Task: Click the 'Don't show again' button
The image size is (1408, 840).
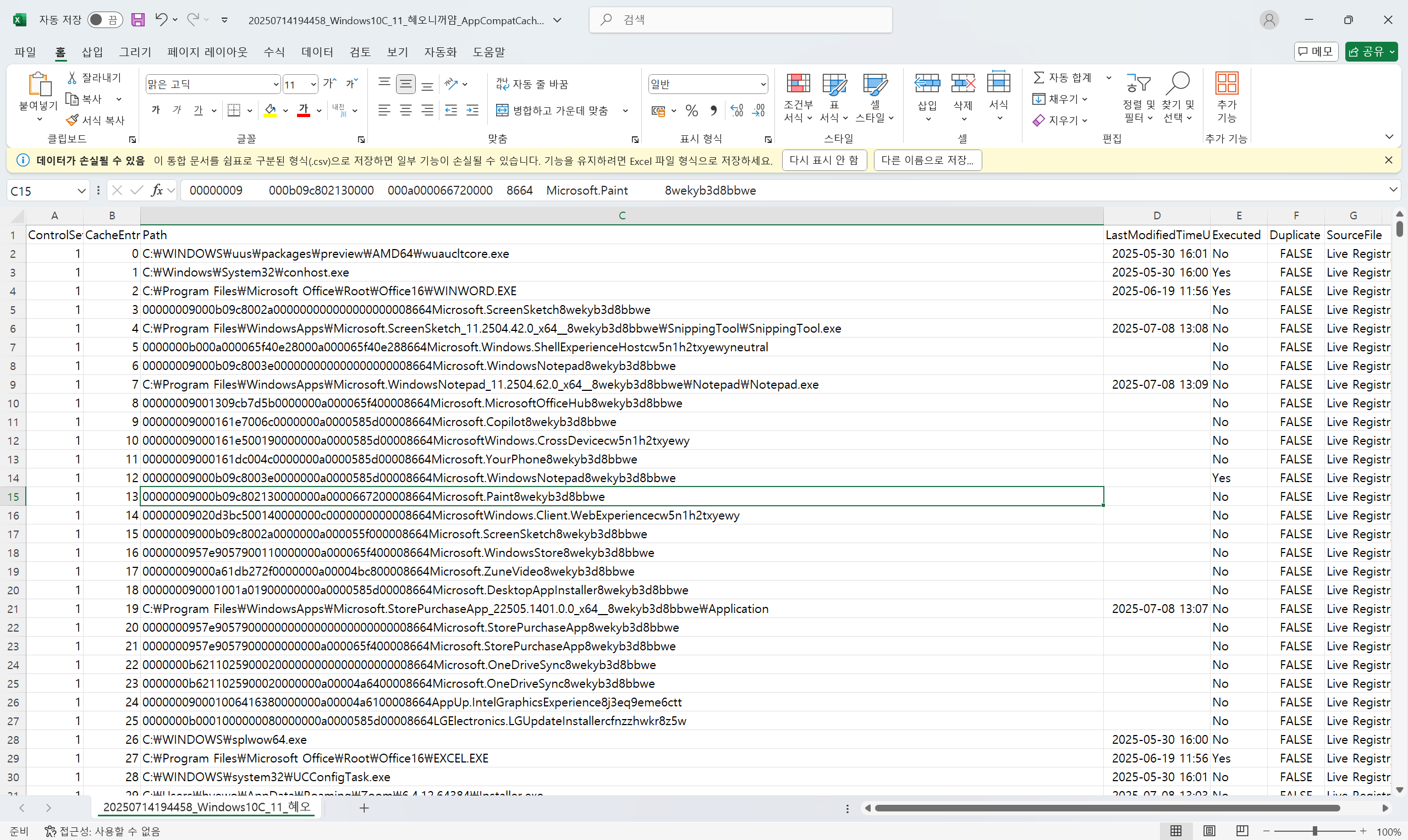Action: pyautogui.click(x=824, y=160)
